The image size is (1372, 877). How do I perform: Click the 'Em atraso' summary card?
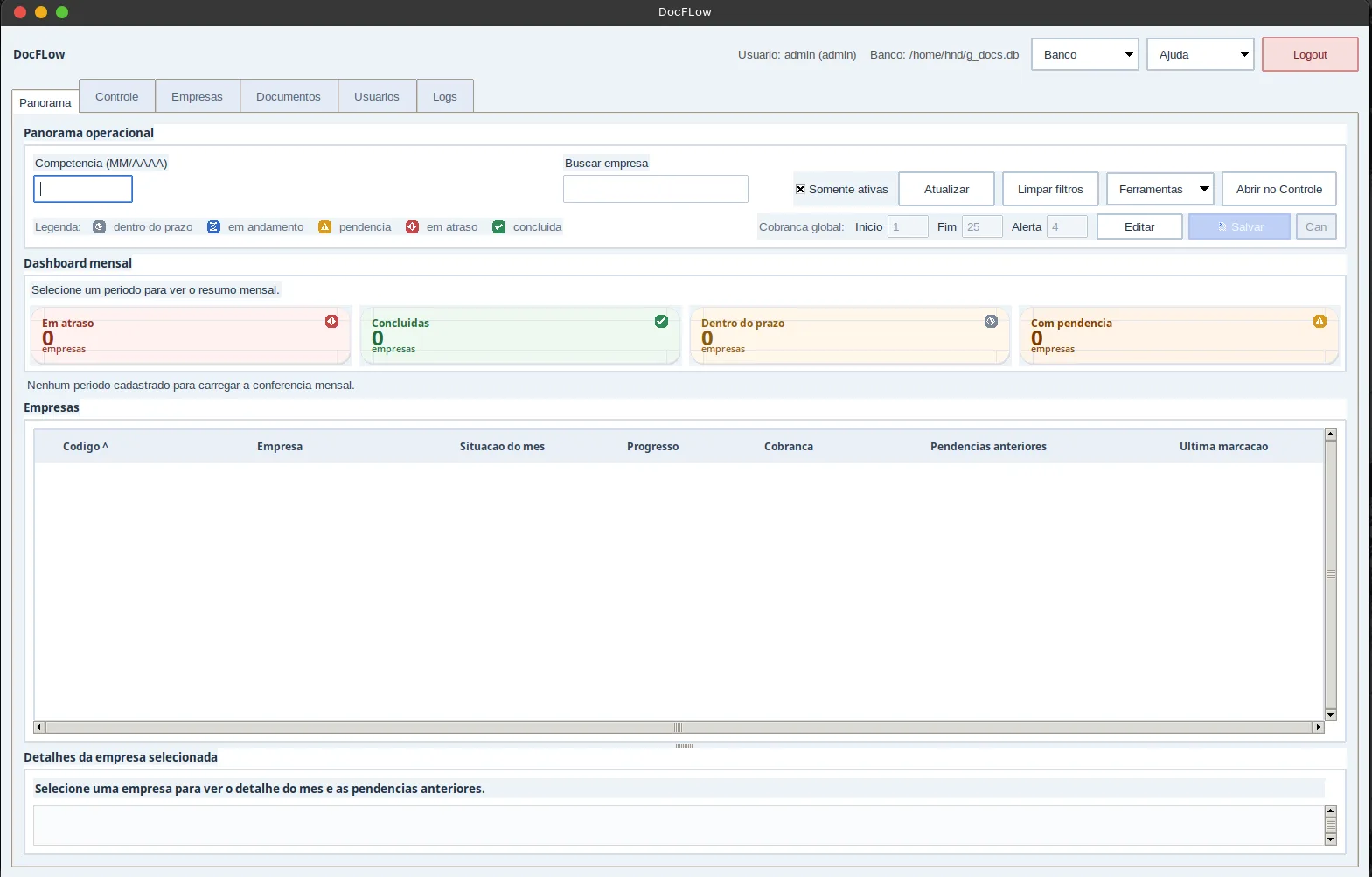coord(191,335)
